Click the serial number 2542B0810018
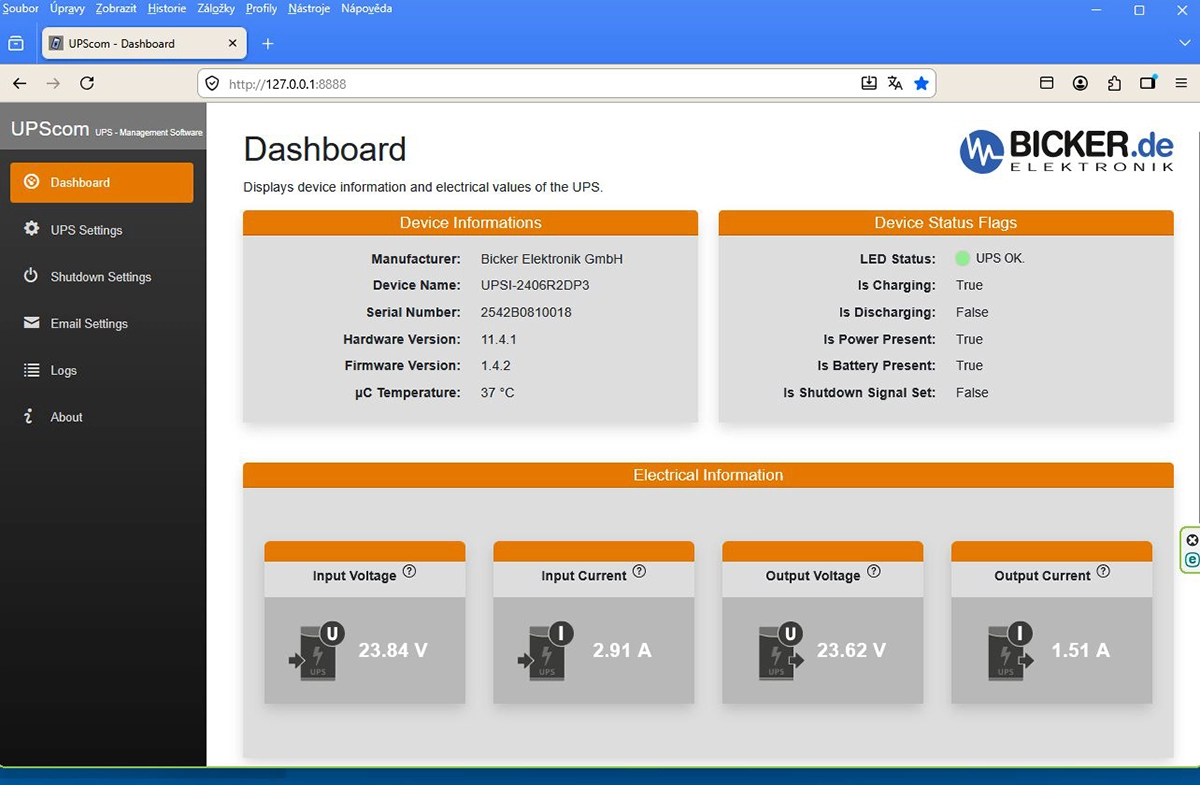The image size is (1200, 785). (x=526, y=312)
